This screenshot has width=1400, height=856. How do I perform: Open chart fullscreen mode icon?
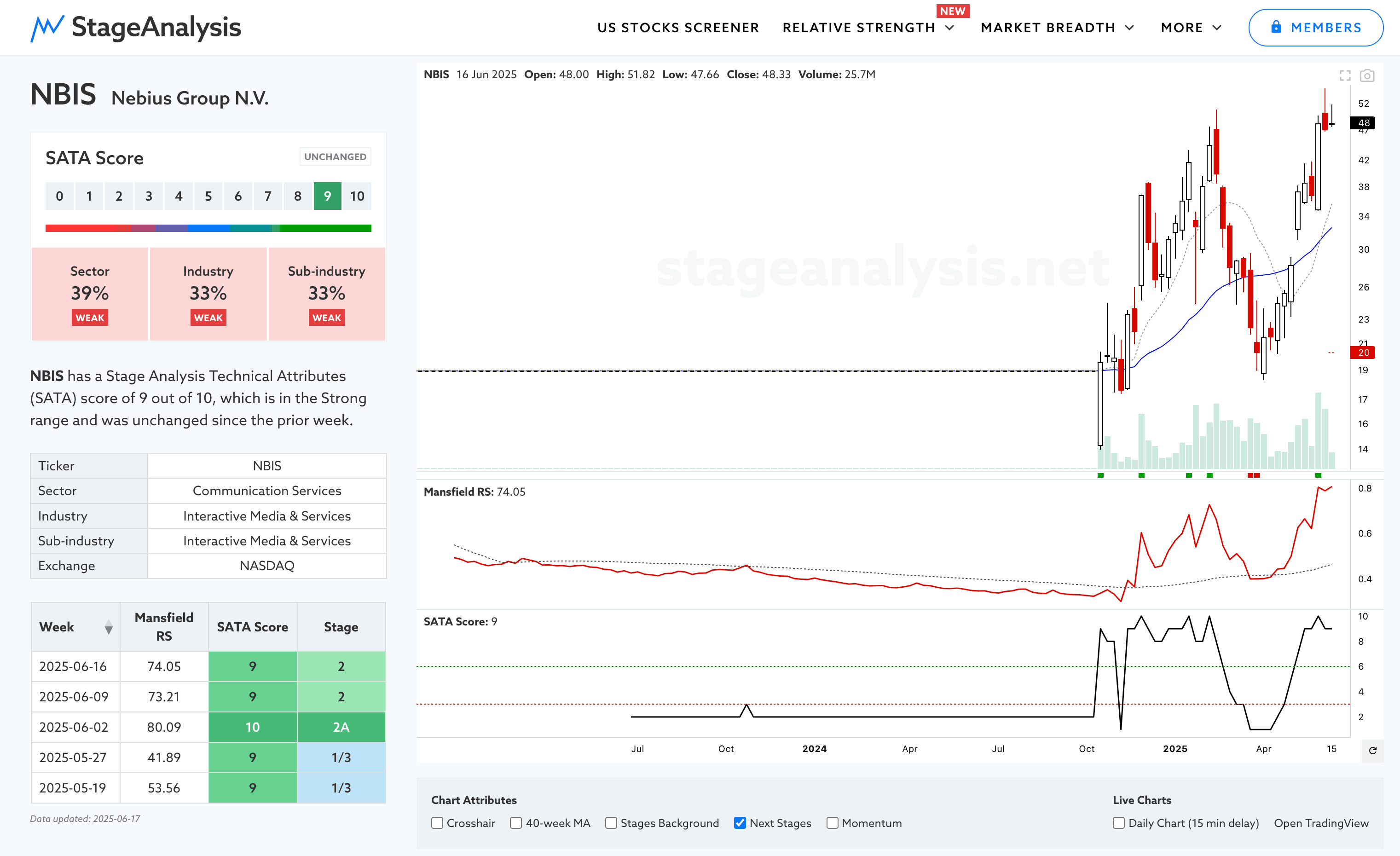(1345, 75)
